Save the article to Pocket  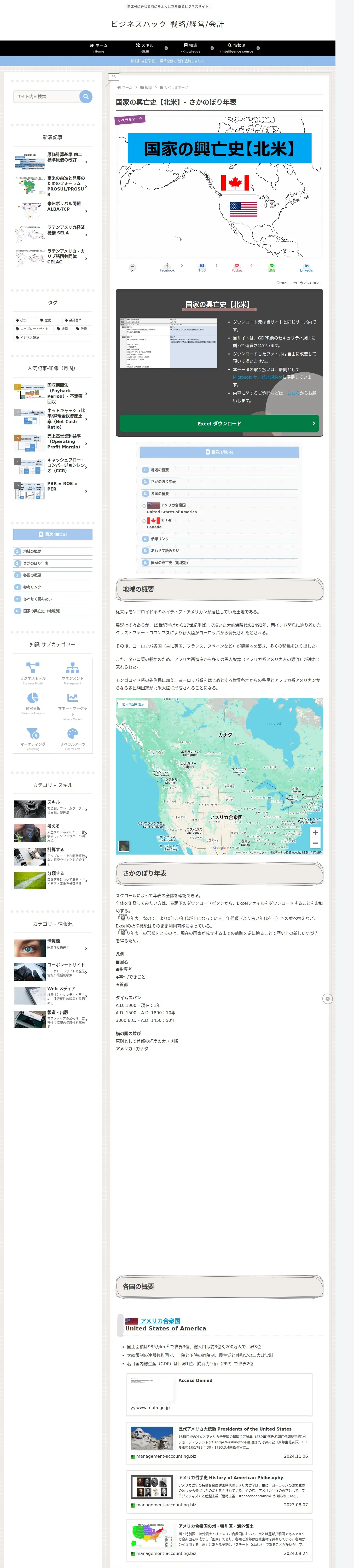[x=237, y=267]
